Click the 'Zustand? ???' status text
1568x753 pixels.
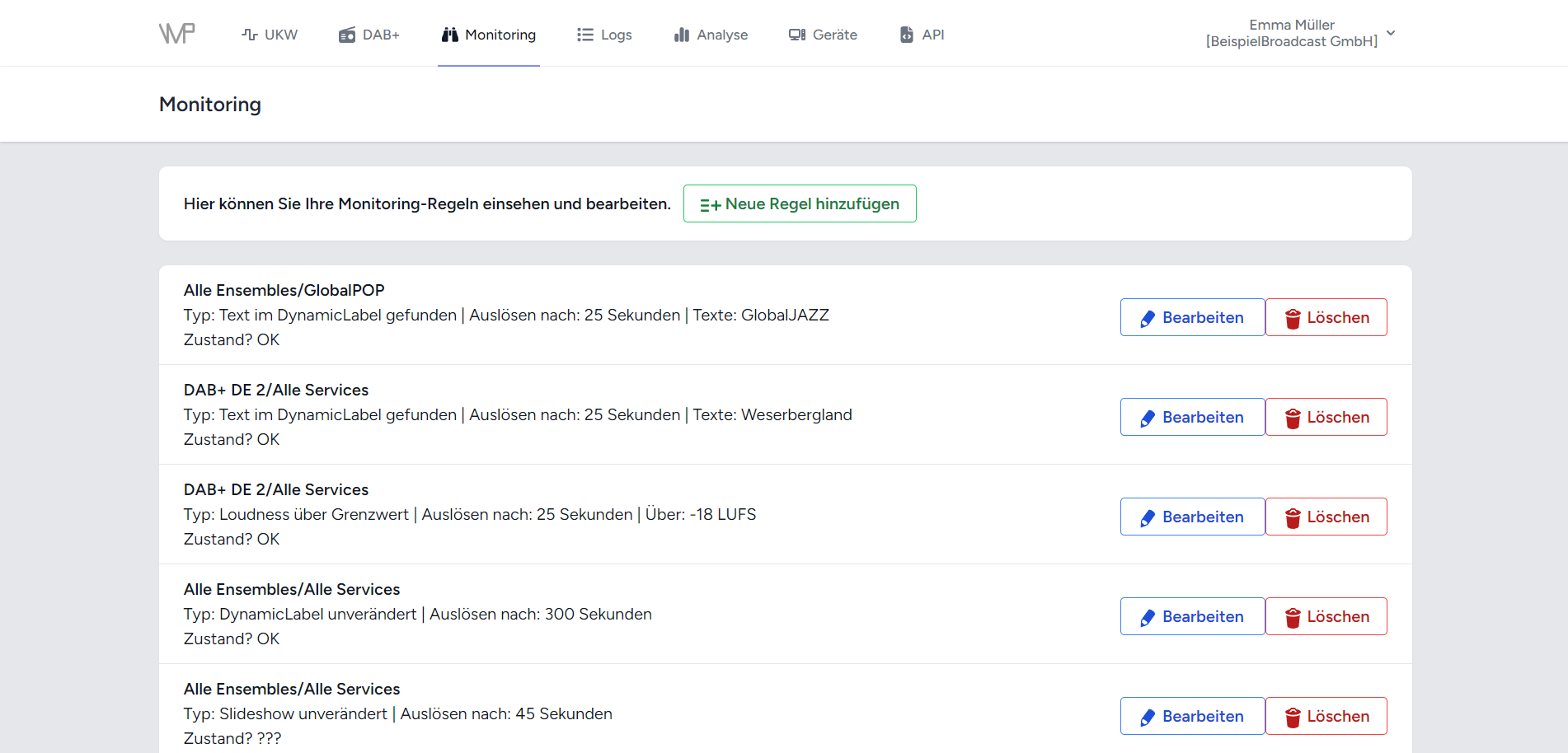point(232,738)
